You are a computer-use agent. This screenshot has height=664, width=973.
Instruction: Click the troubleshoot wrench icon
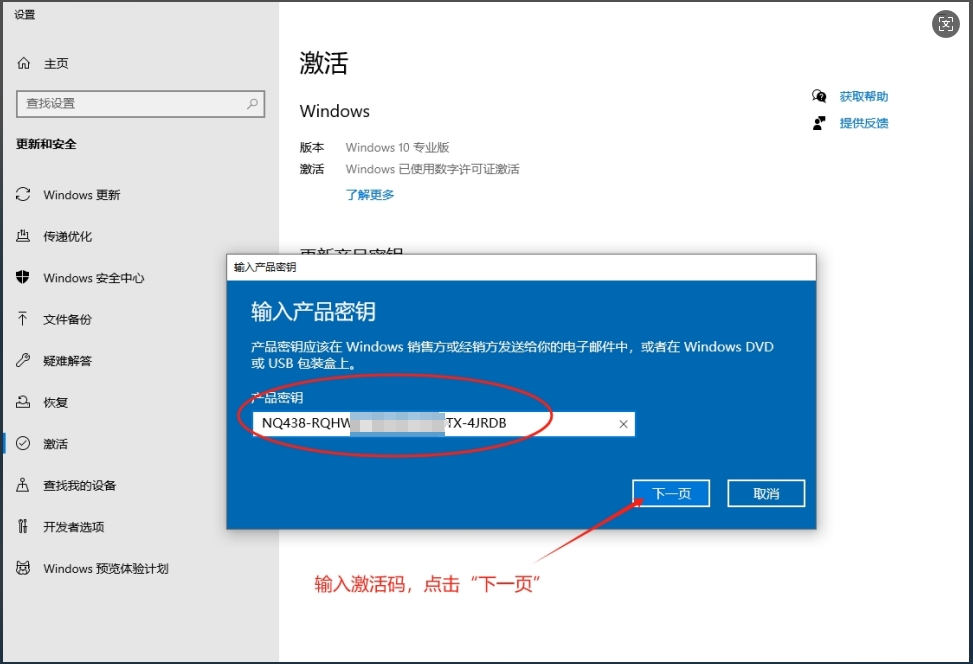coord(23,361)
